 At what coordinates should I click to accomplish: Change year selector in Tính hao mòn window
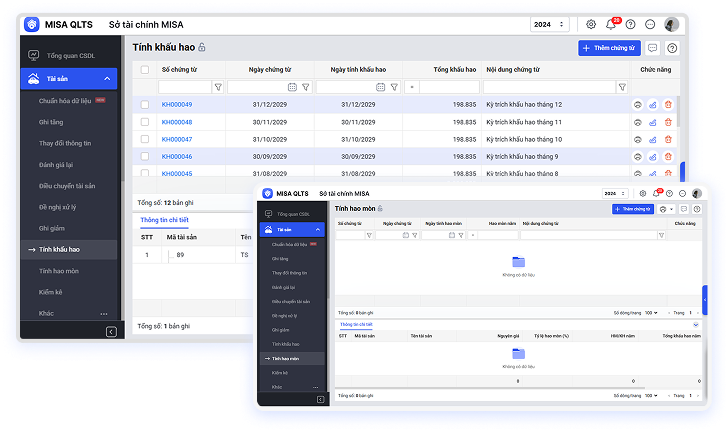[615, 193]
